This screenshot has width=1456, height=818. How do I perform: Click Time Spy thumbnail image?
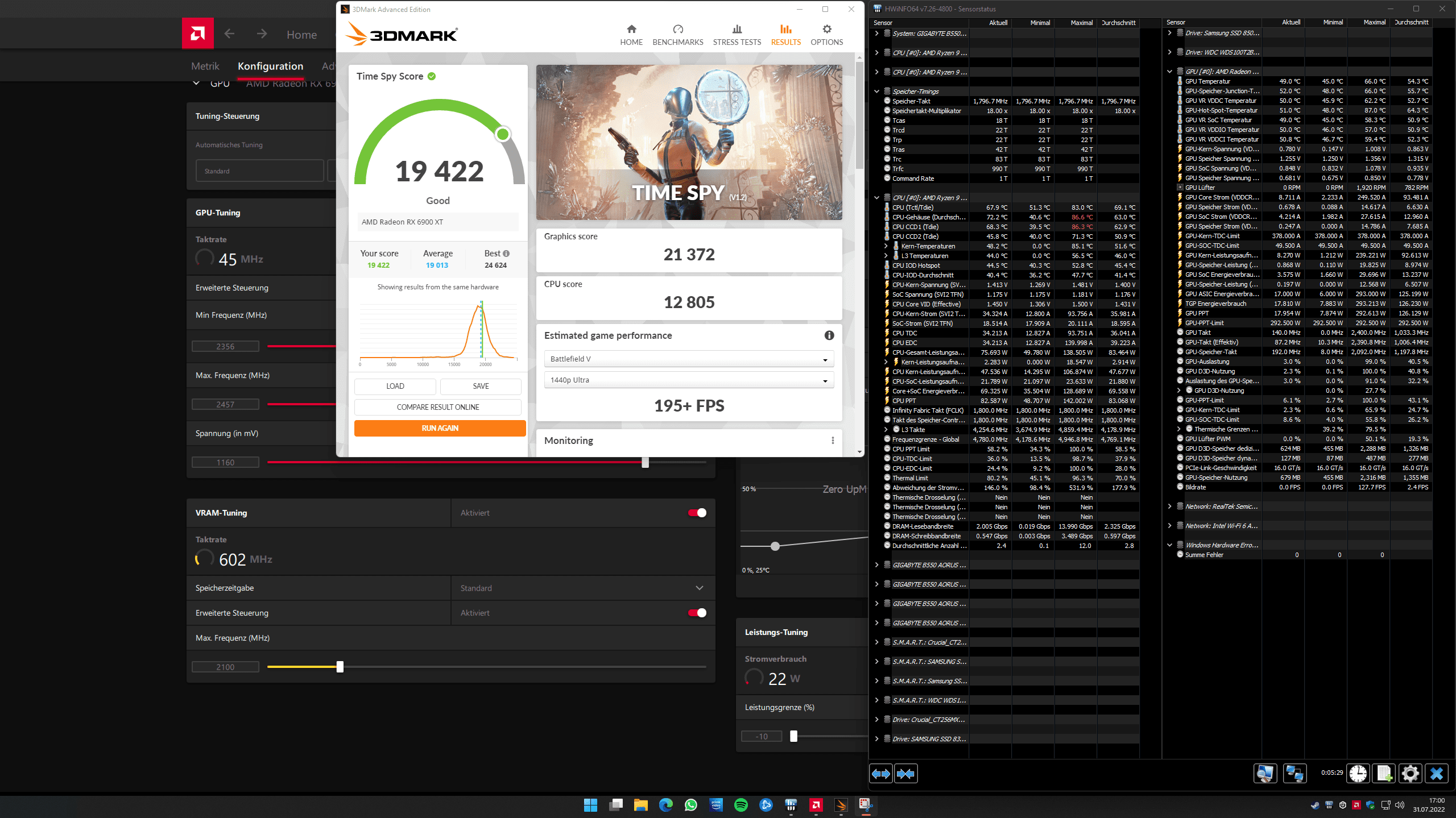689,142
